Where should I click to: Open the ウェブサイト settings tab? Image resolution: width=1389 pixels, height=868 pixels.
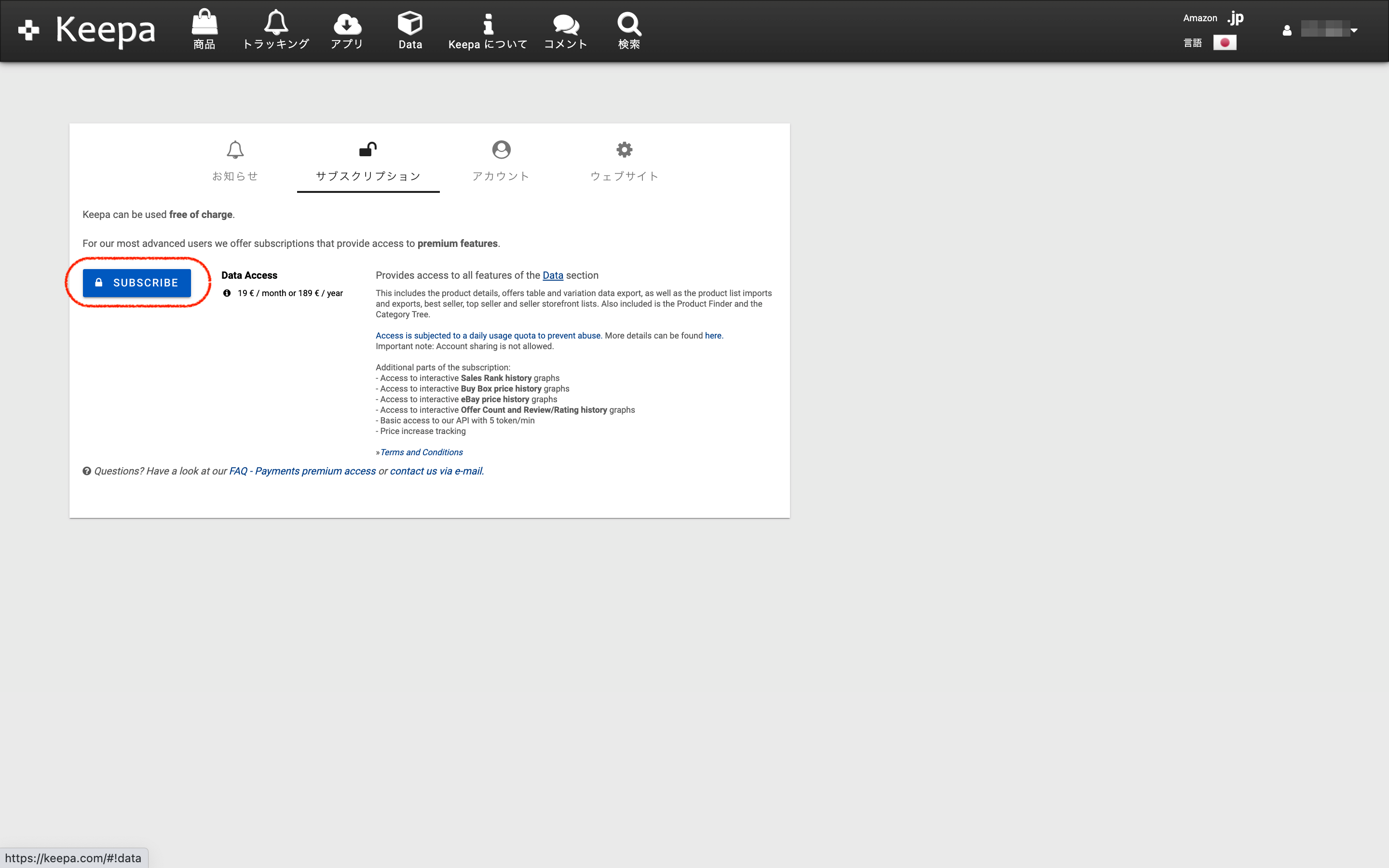tap(624, 162)
